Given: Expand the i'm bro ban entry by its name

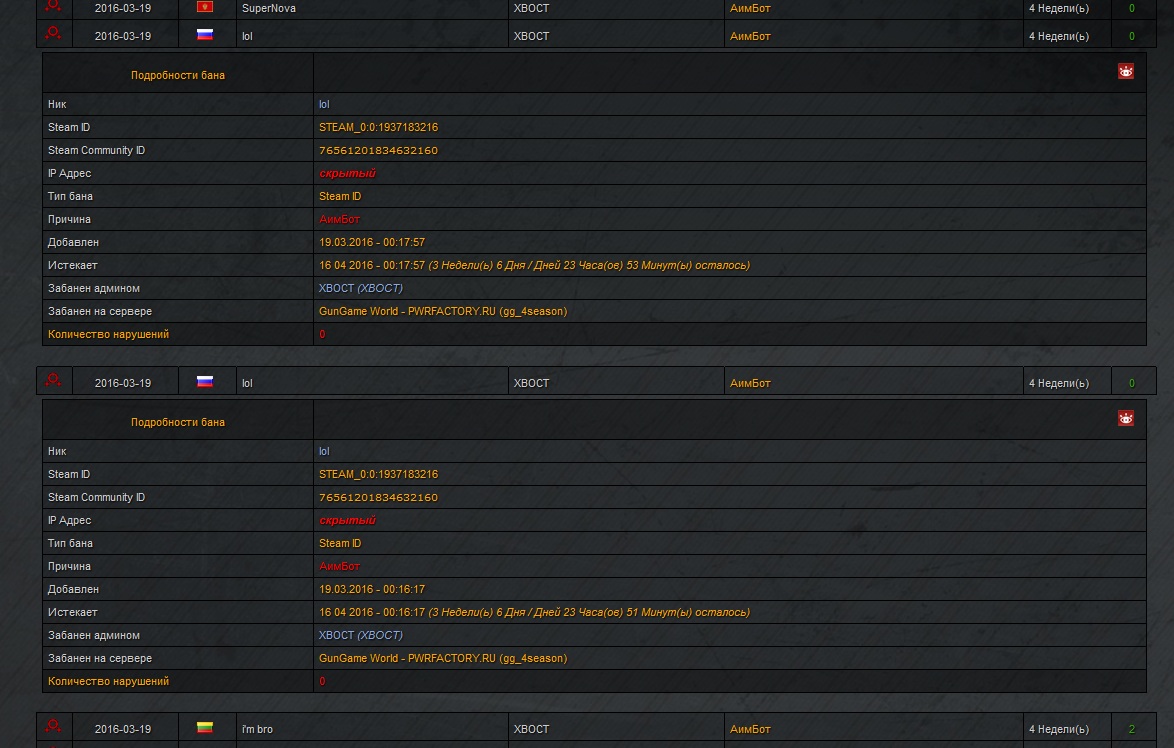Looking at the screenshot, I should (x=257, y=730).
